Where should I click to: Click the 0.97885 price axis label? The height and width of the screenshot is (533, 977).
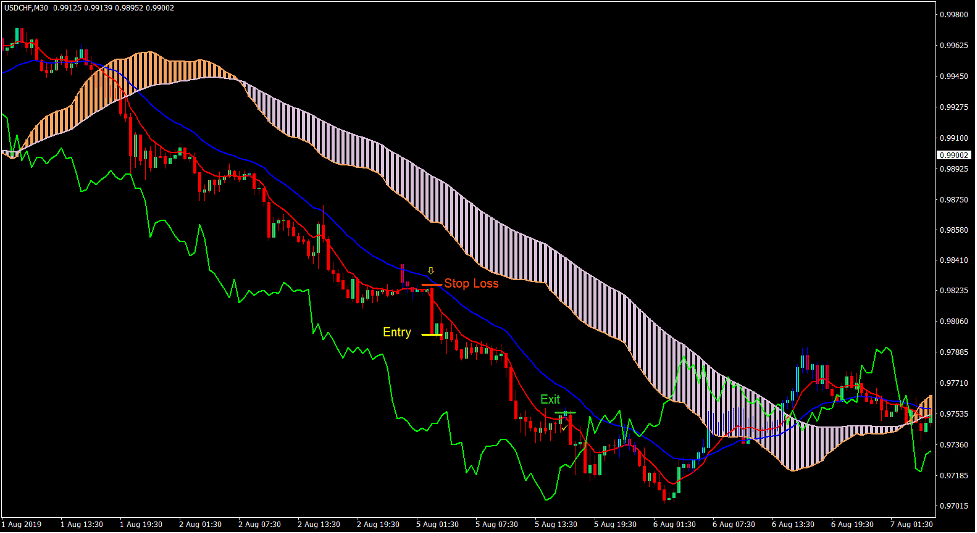point(953,352)
